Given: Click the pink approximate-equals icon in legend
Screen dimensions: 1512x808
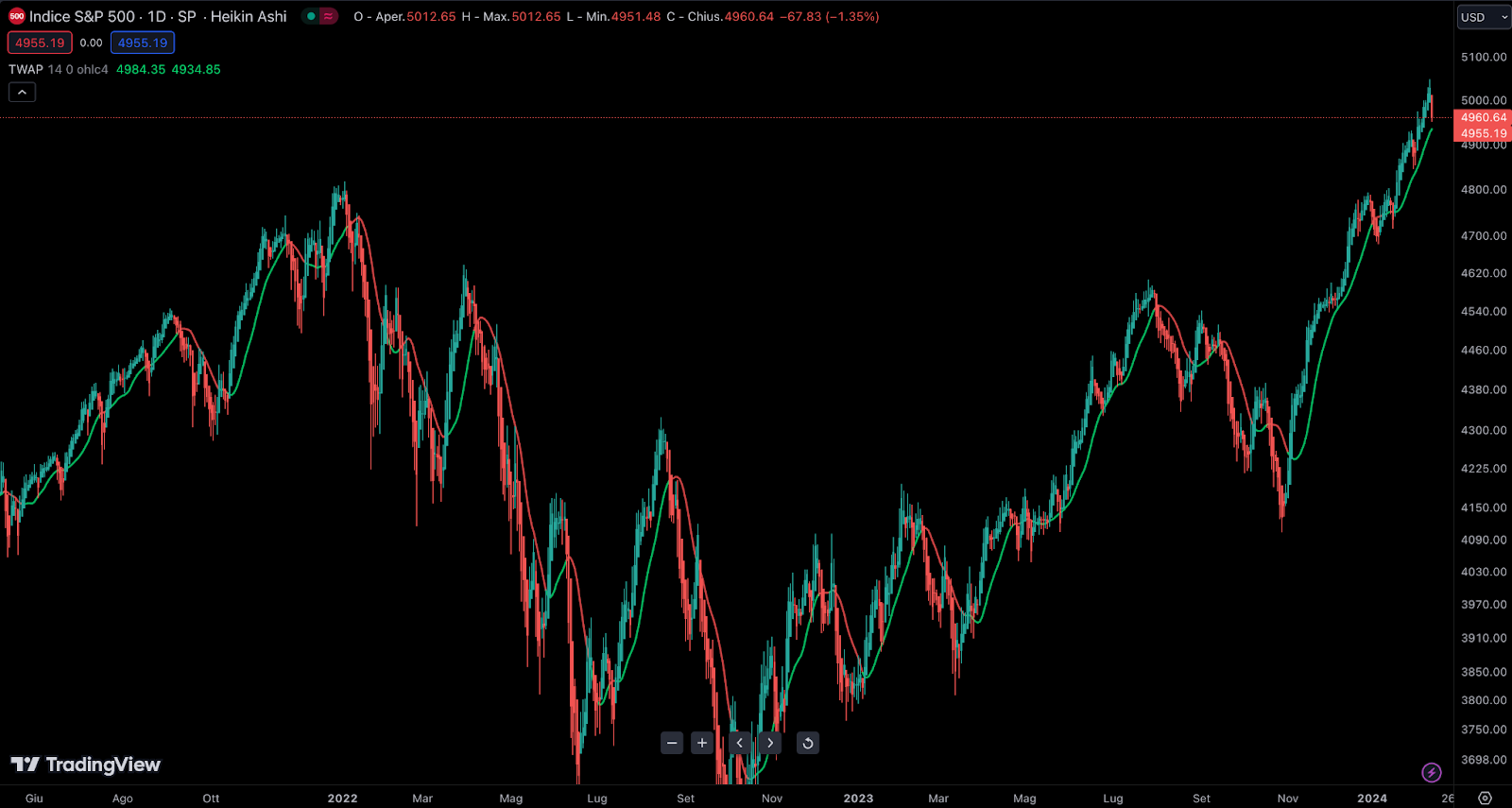Looking at the screenshot, I should coord(328,16).
